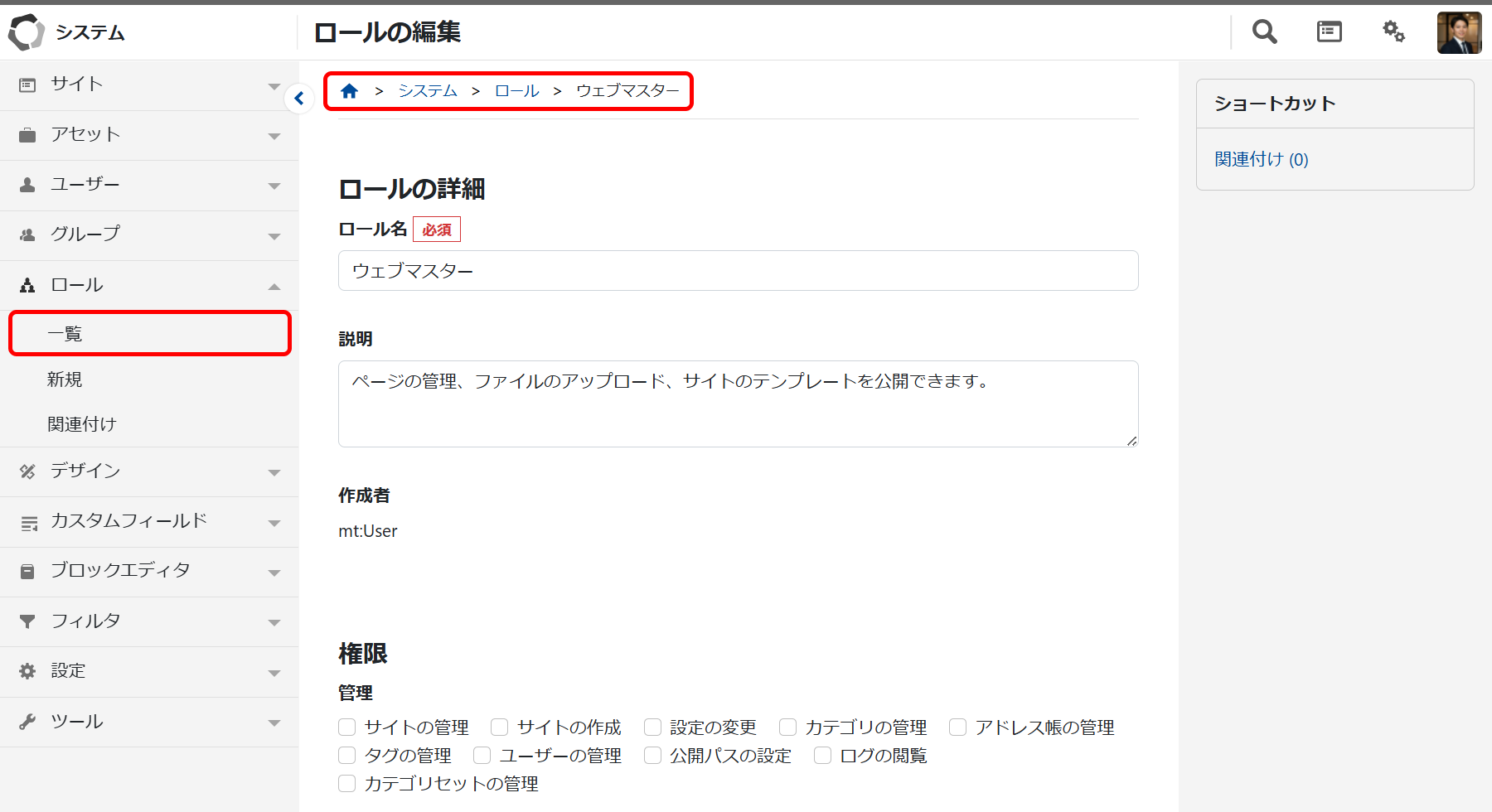
Task: Open the settings gears icon in header
Action: [x=1393, y=32]
